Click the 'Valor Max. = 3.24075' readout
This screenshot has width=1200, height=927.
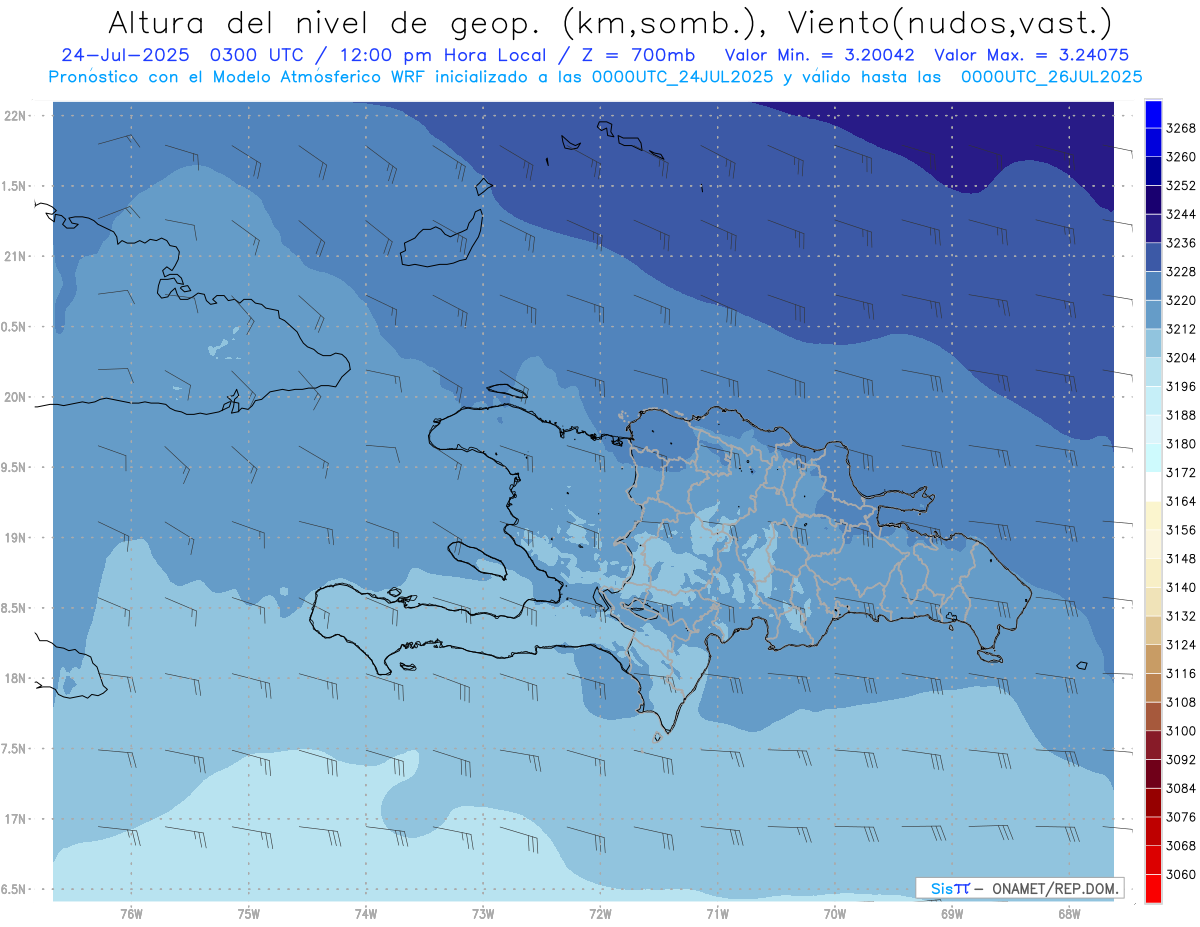click(1032, 55)
